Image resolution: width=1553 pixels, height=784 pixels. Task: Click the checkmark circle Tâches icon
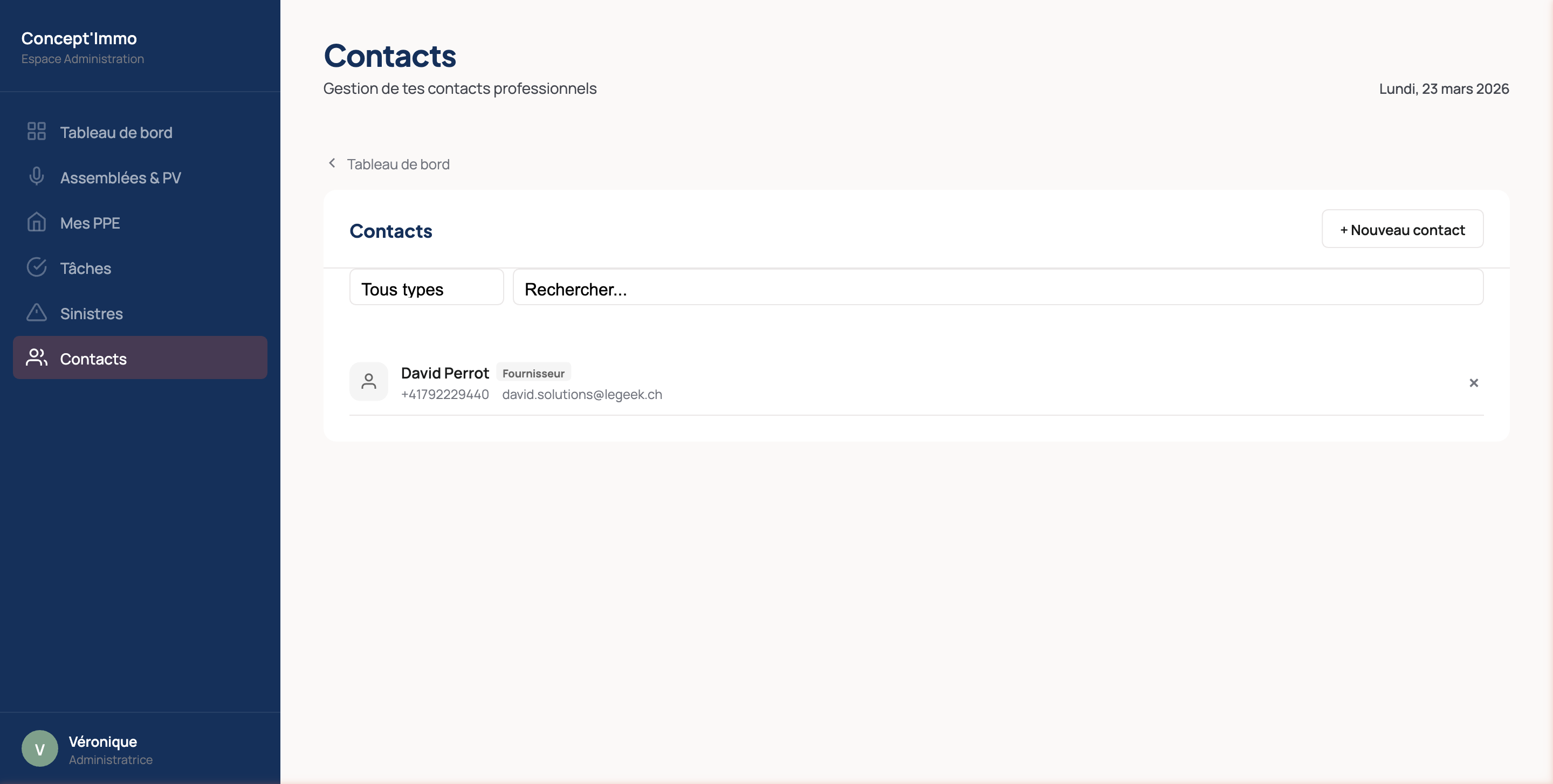pos(36,267)
